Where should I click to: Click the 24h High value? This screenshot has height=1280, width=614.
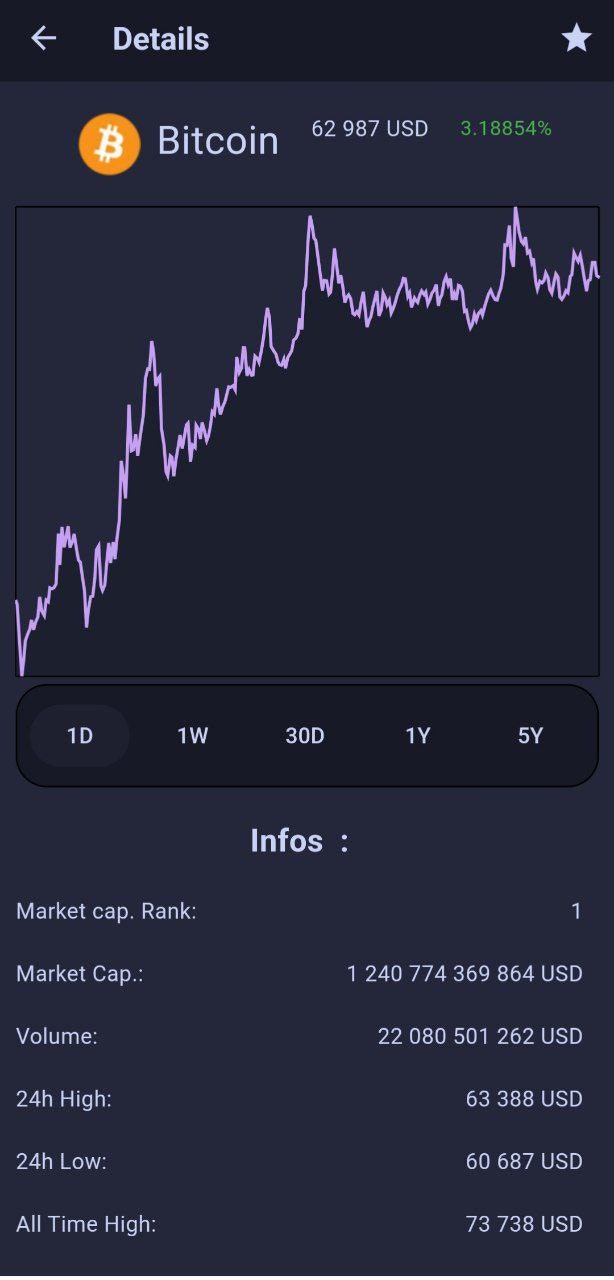tap(521, 1098)
